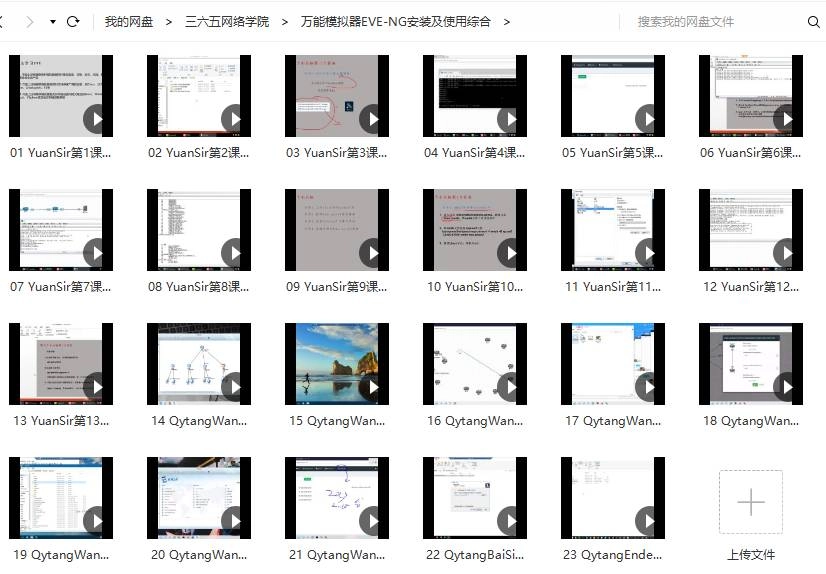
Task: Click the forward navigation arrow
Action: coord(30,22)
